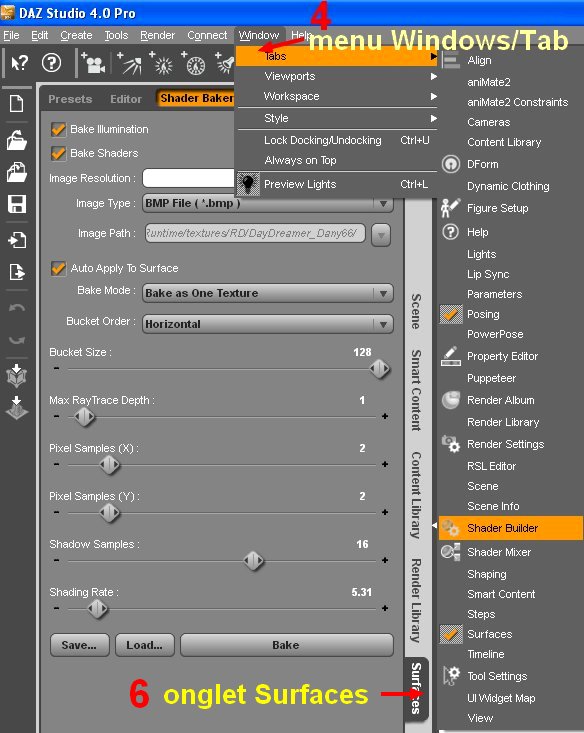Open Align from tabs submenu
584x733 pixels.
point(479,60)
